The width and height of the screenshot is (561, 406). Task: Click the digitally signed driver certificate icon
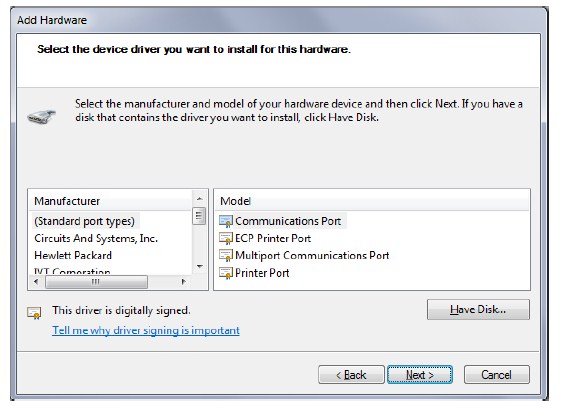(34, 313)
